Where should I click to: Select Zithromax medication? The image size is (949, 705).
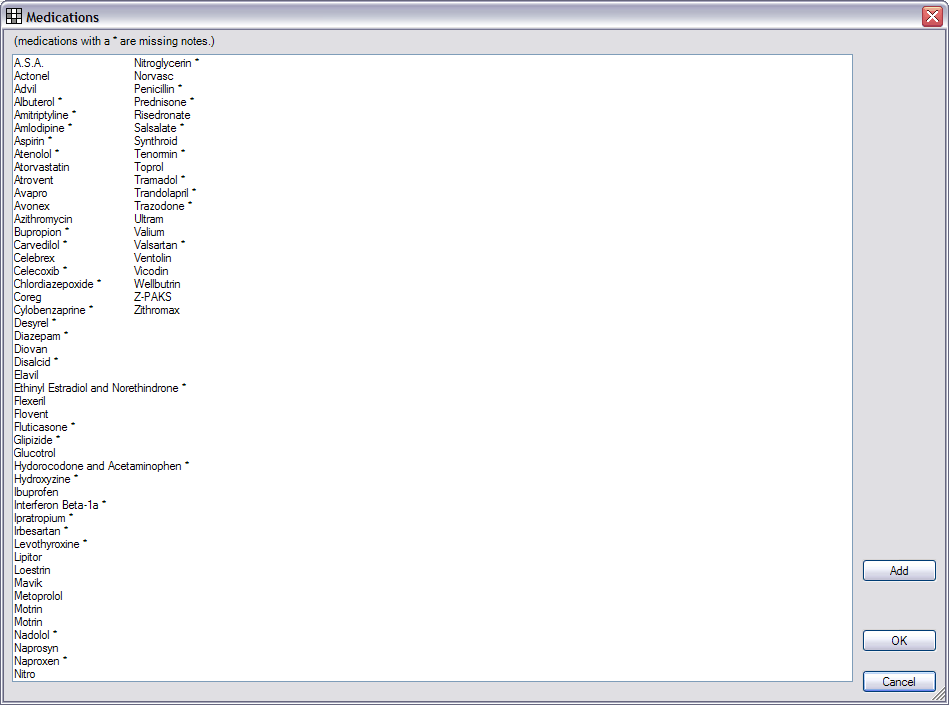pos(157,310)
